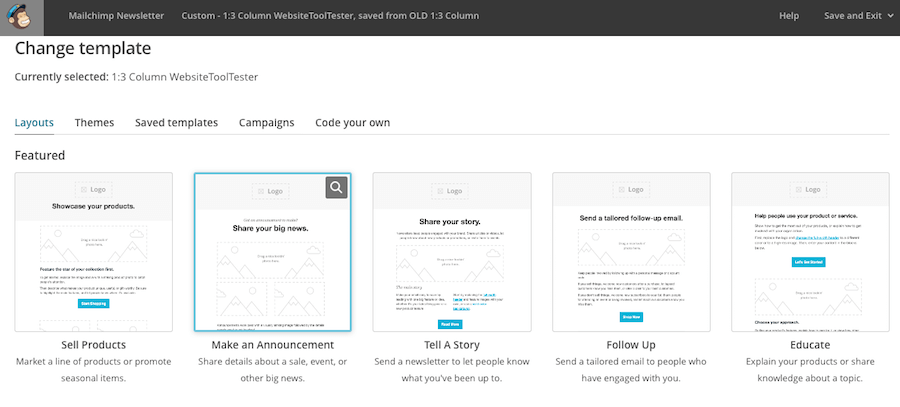
Task: Click the Sell Products title text
Action: click(x=94, y=345)
